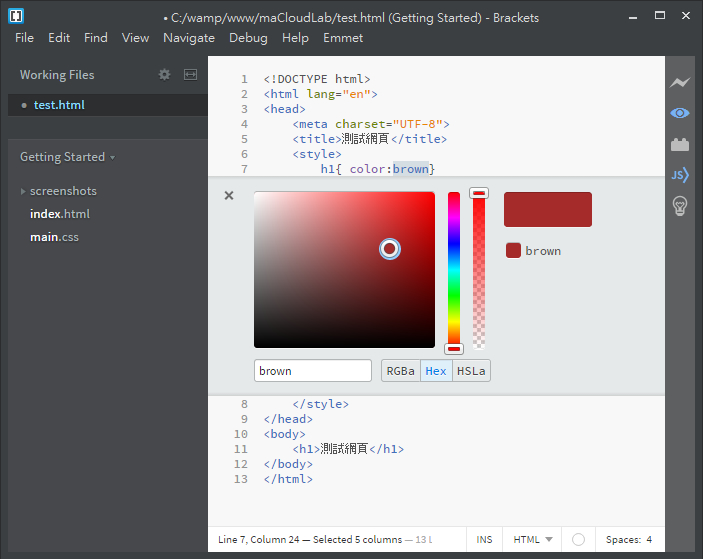
Task: Open the Live Preview lightning icon
Action: 680,82
